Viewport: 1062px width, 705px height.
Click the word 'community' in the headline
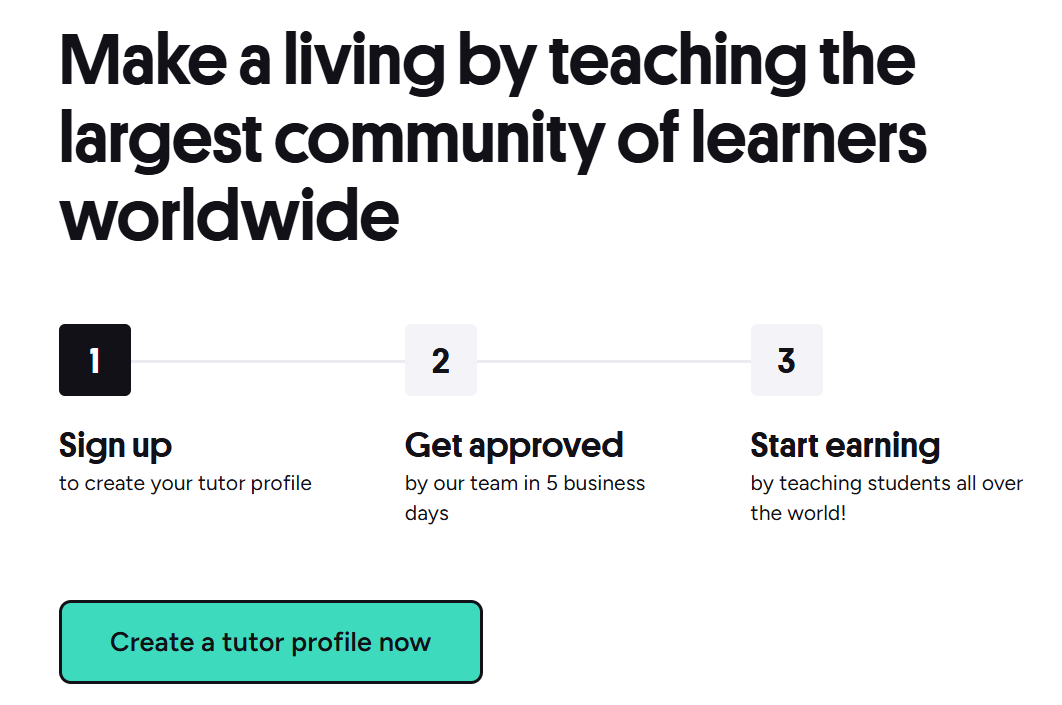439,140
